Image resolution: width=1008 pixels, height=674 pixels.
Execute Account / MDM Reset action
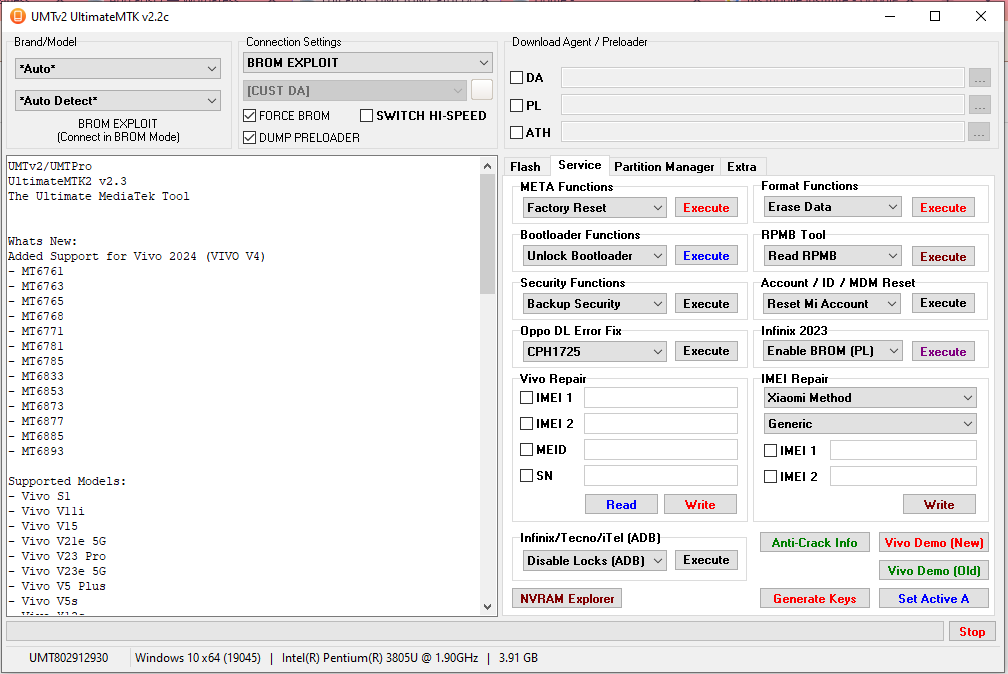pyautogui.click(x=943, y=303)
